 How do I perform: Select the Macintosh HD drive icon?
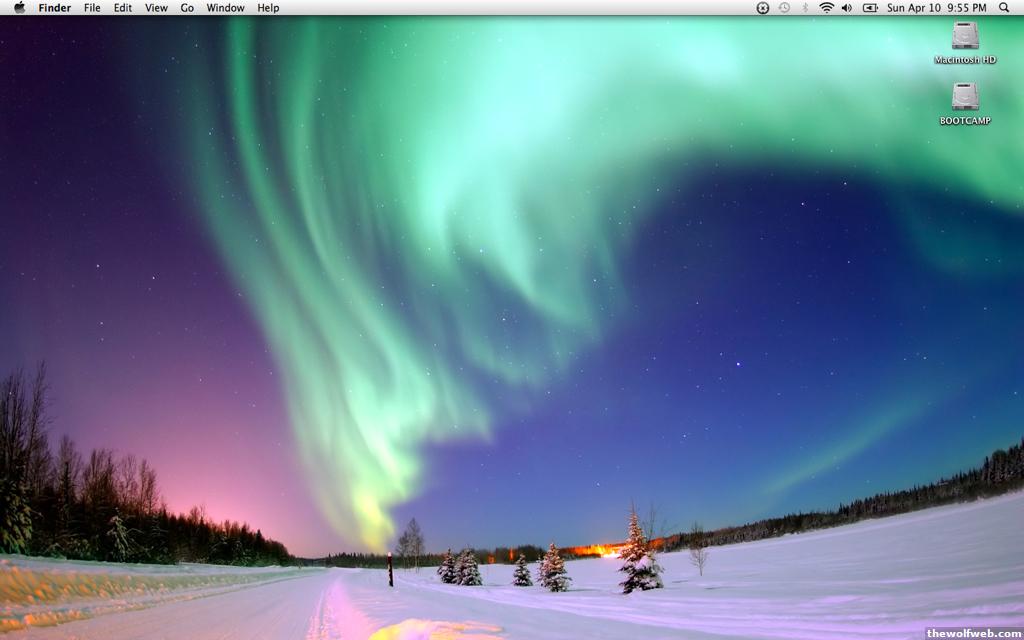pyautogui.click(x=965, y=36)
